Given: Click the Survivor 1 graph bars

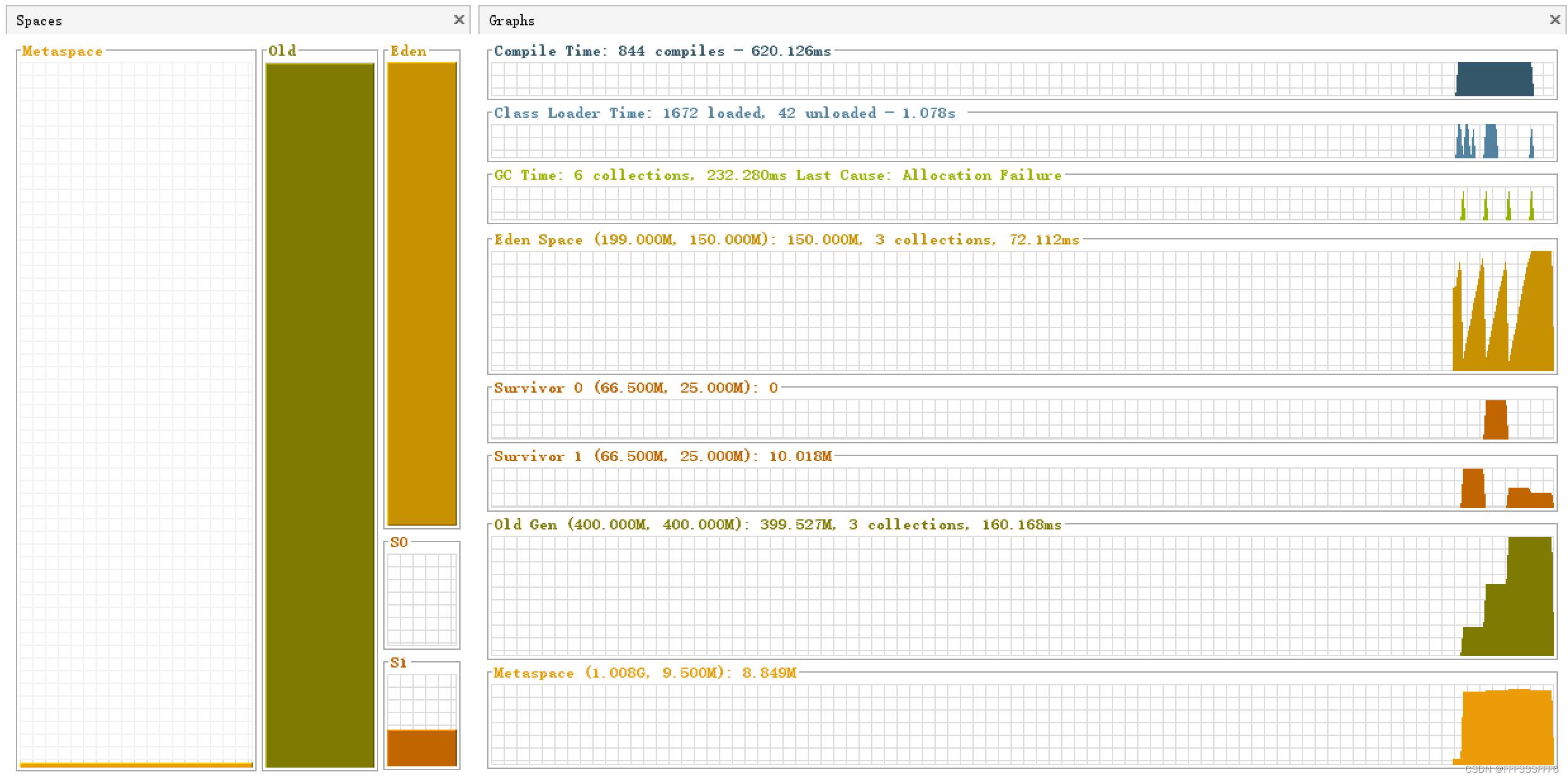Looking at the screenshot, I should tap(1473, 488).
